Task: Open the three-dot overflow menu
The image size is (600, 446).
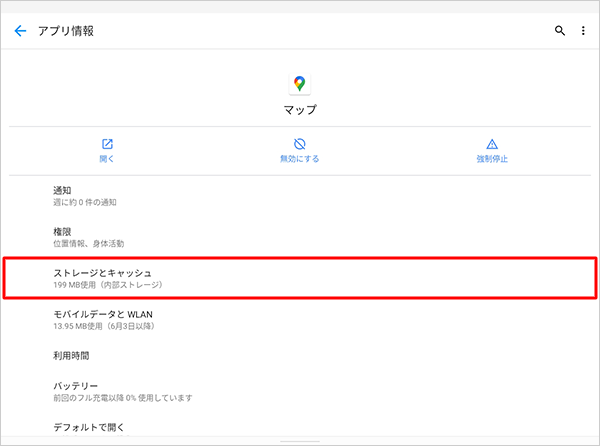Action: 583,31
